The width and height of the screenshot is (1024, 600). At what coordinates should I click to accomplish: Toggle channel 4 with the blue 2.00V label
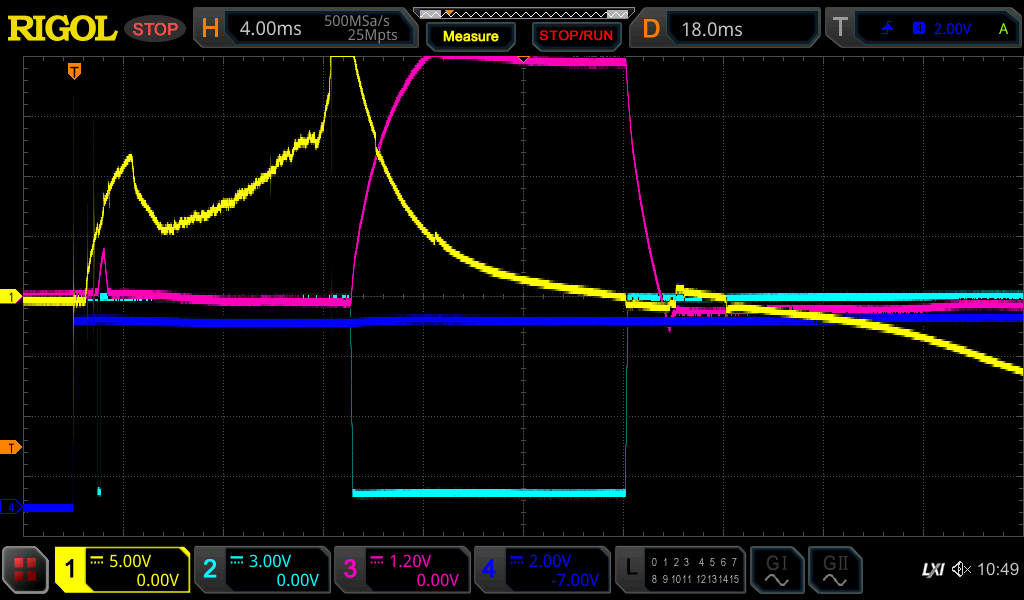click(541, 570)
